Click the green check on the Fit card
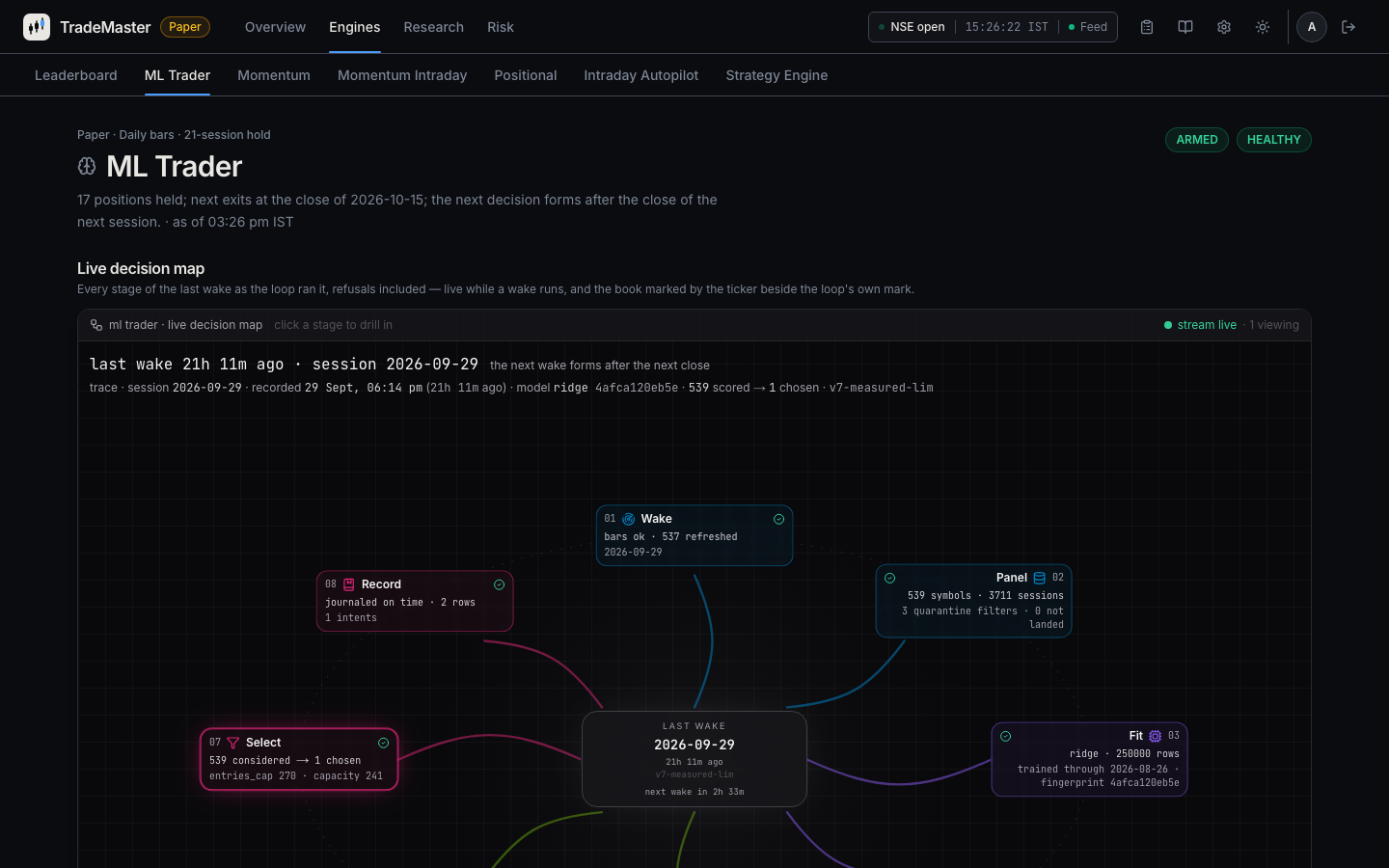Image resolution: width=1389 pixels, height=868 pixels. click(1006, 736)
